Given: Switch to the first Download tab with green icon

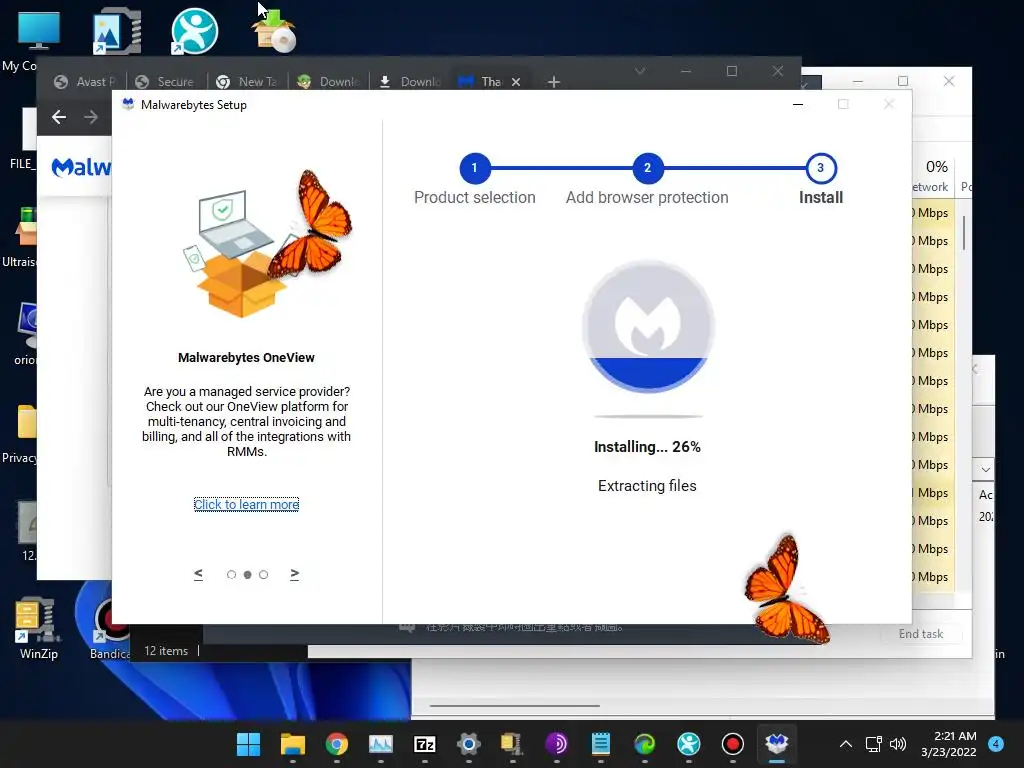Looking at the screenshot, I should (x=328, y=82).
